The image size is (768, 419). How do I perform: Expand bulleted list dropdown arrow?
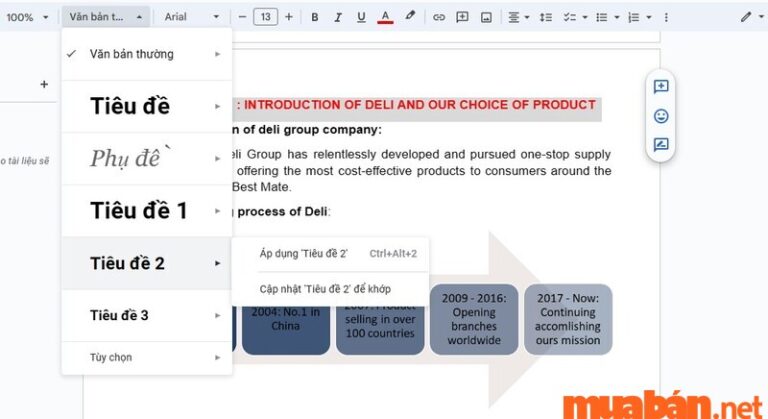[x=617, y=17]
